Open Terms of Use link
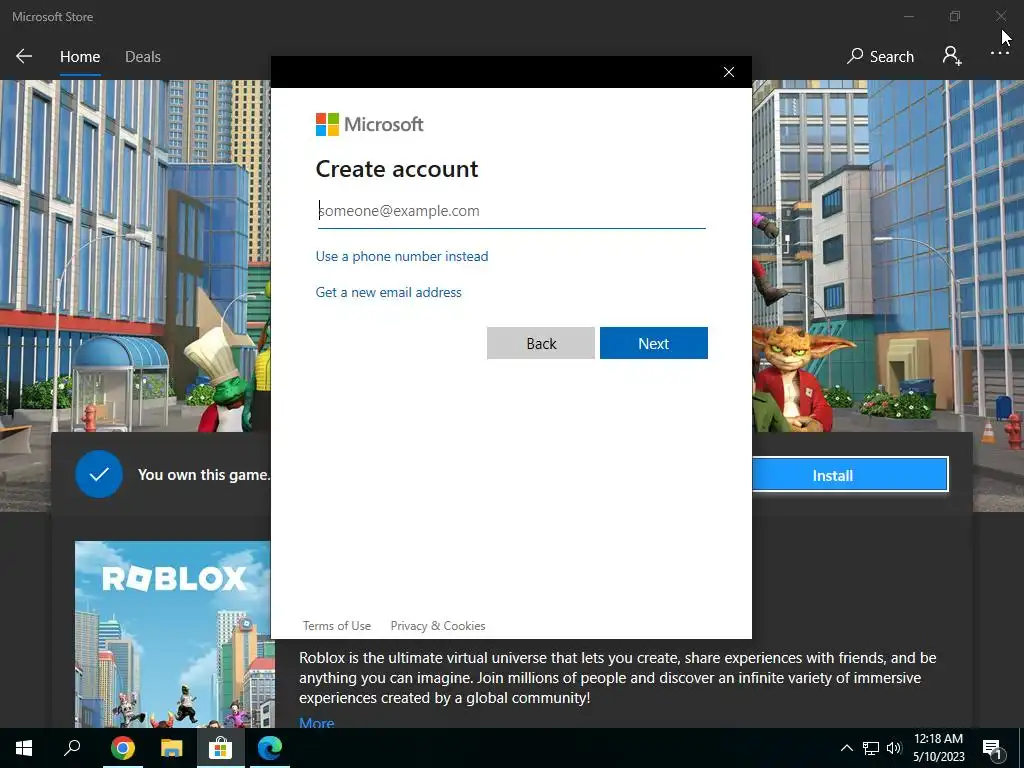 coord(336,626)
